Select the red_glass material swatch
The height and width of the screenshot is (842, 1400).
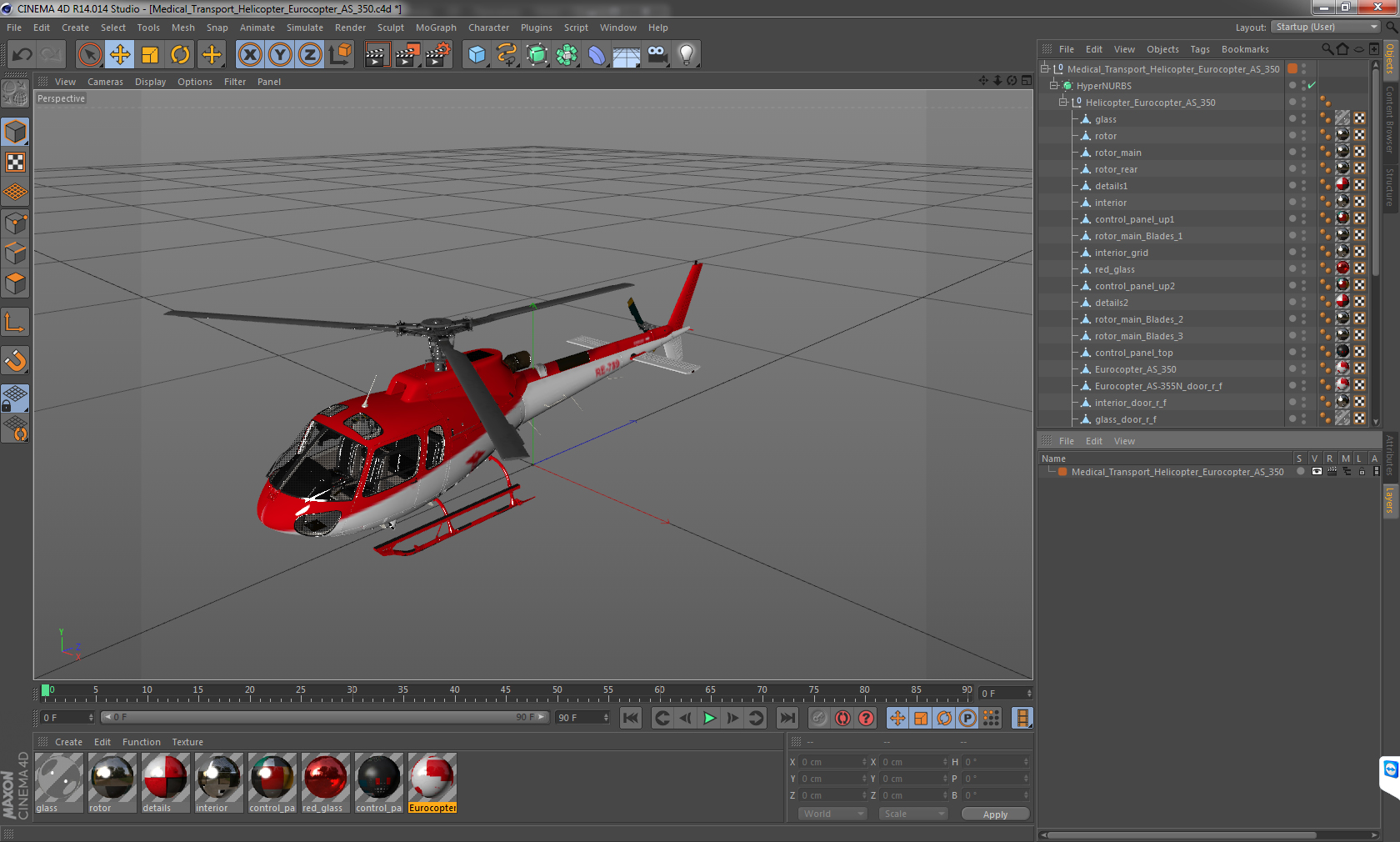click(325, 783)
